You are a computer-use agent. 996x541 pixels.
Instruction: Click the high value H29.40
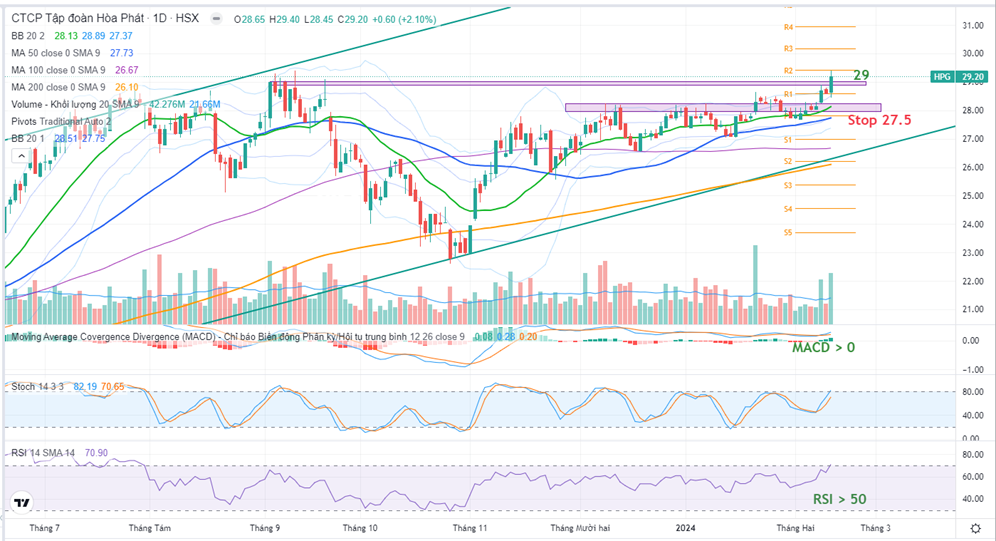285,20
